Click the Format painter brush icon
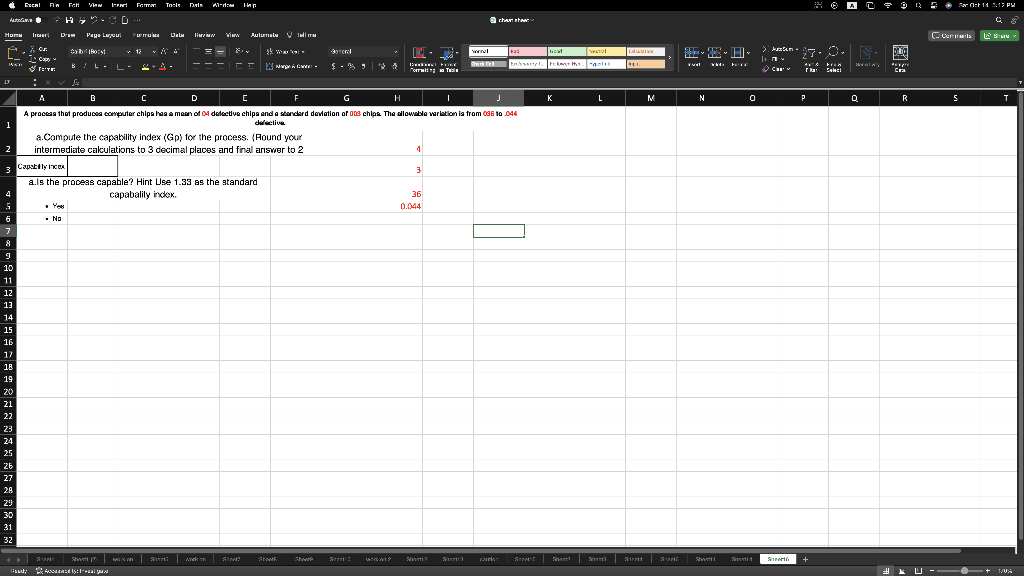Screen dimensions: 1024x576 (x=33, y=69)
